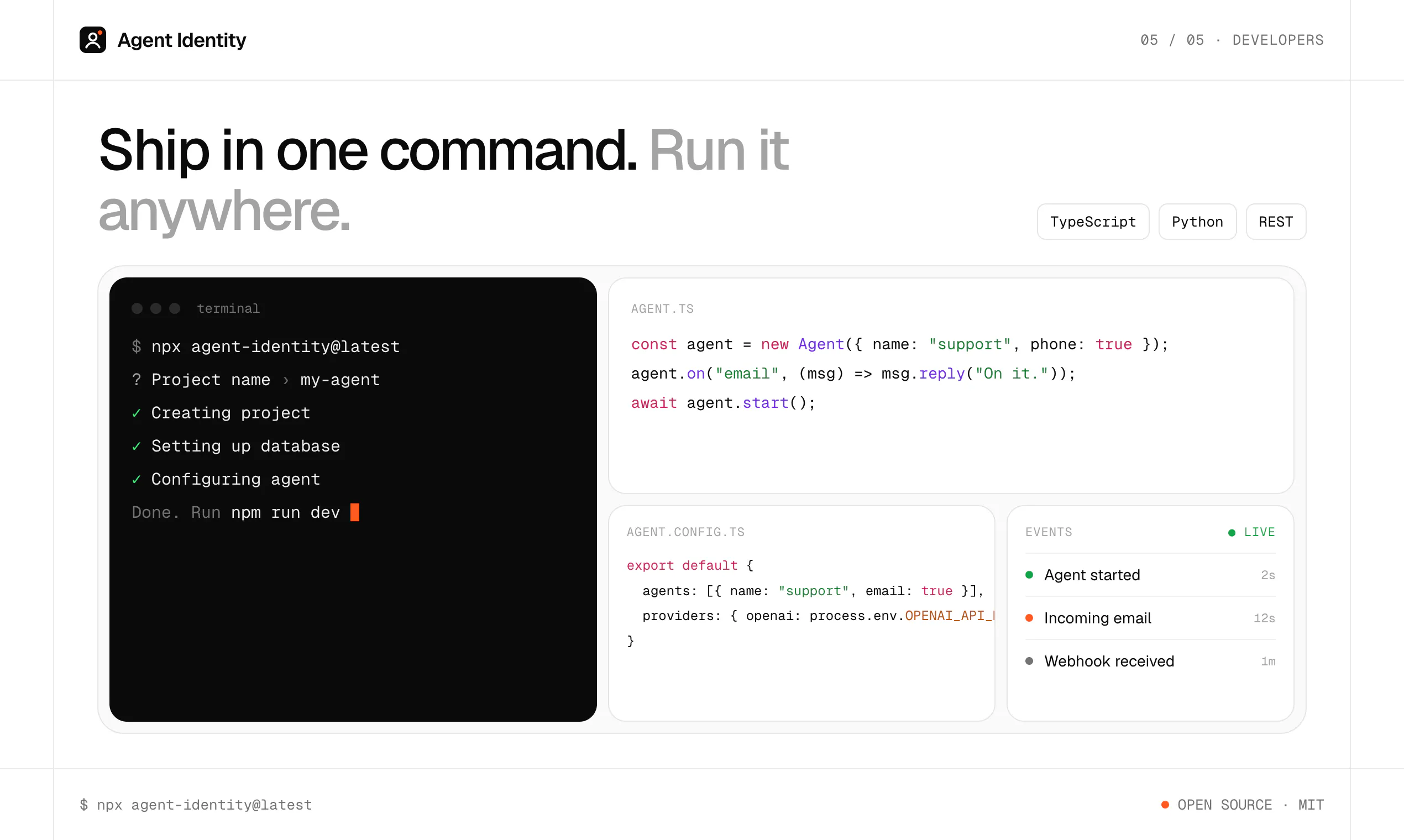1404x840 pixels.
Task: Switch to the Python tab
Action: click(1197, 222)
